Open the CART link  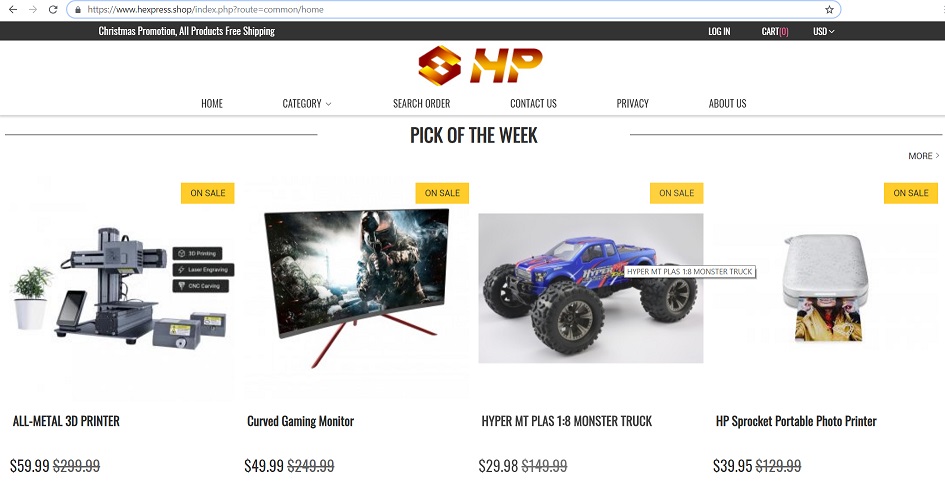775,31
